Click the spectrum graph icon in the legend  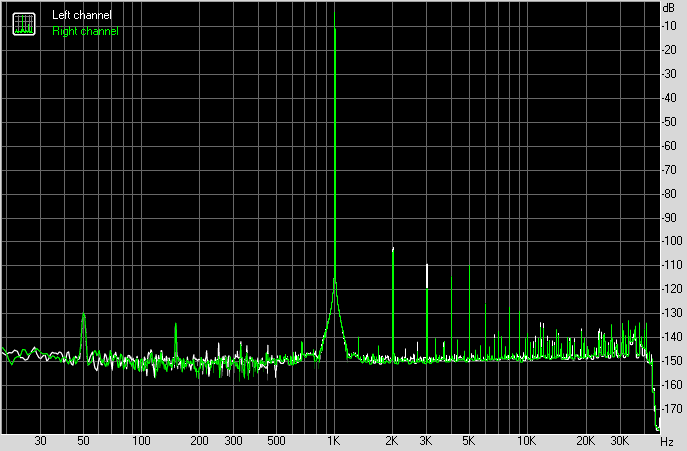(24, 24)
